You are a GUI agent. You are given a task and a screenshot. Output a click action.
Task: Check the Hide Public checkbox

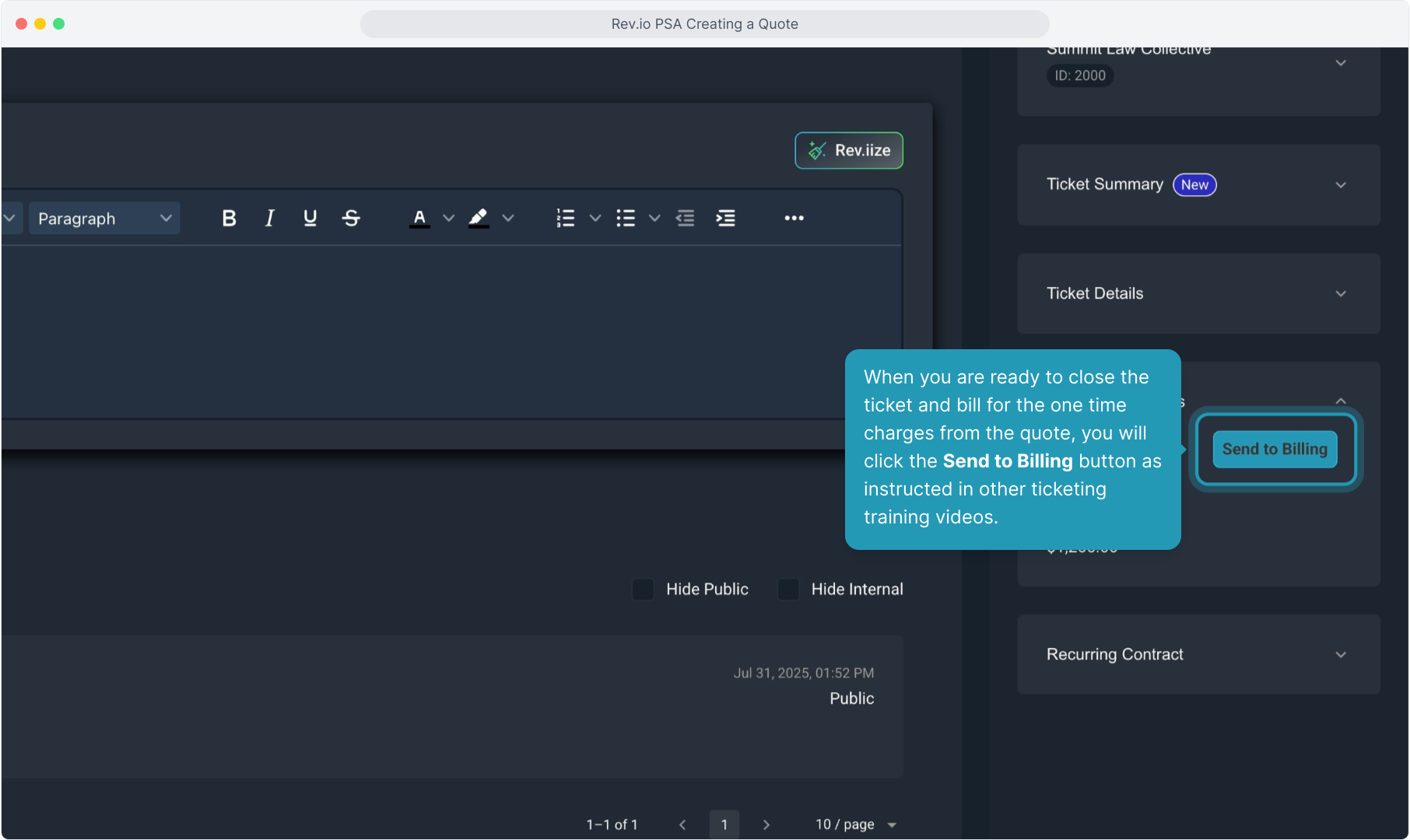643,590
